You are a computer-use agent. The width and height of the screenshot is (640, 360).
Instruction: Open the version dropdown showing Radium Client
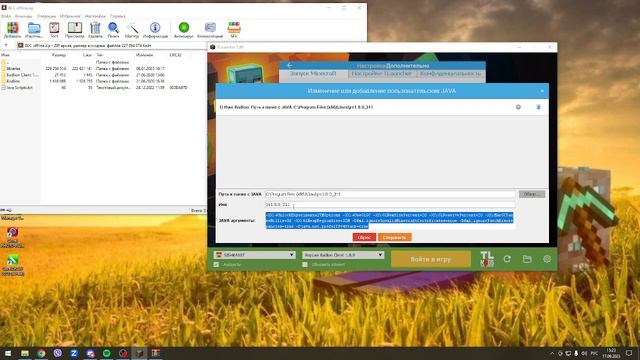343,255
